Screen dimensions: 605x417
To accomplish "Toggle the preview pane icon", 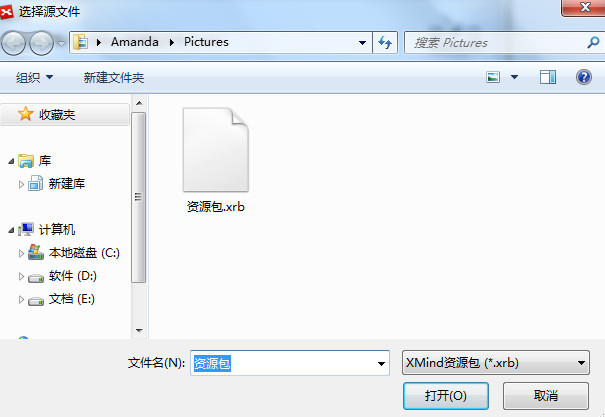I will 548,77.
